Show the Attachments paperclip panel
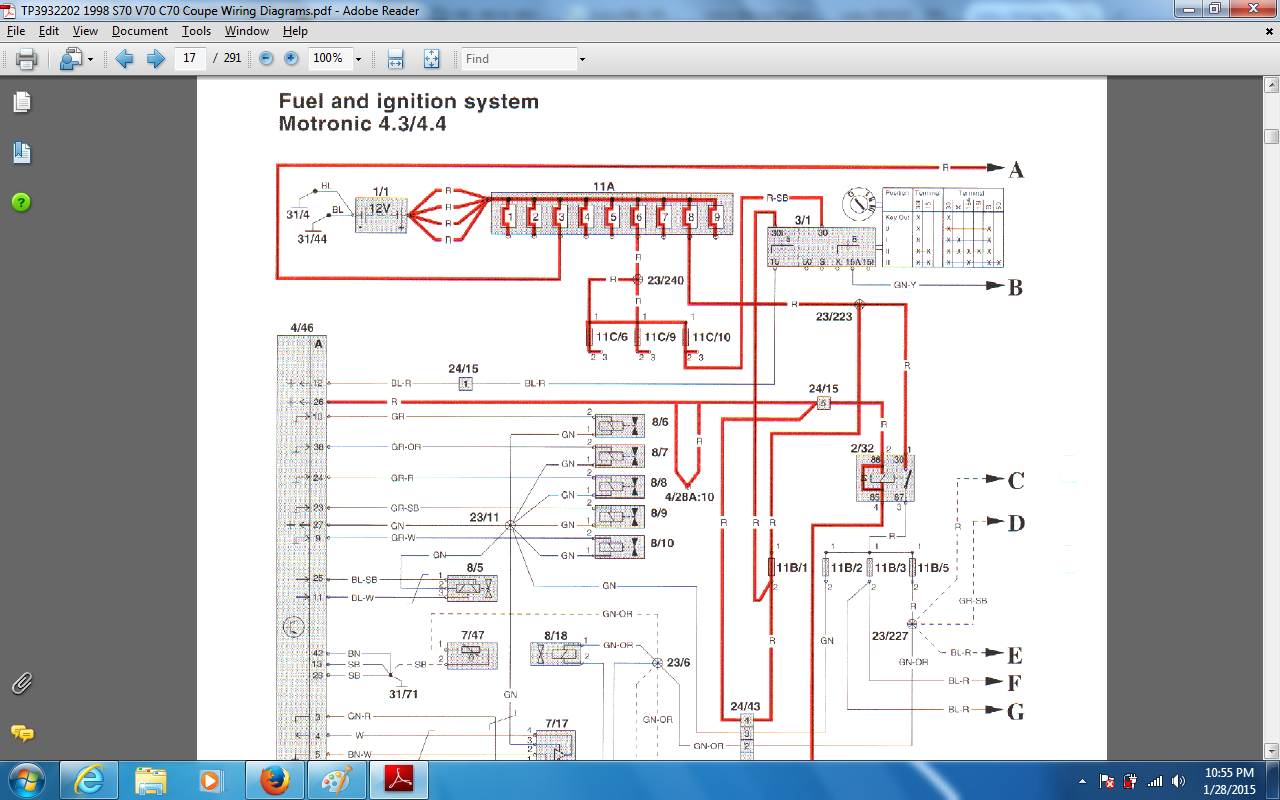The height and width of the screenshot is (800, 1280). coord(21,684)
